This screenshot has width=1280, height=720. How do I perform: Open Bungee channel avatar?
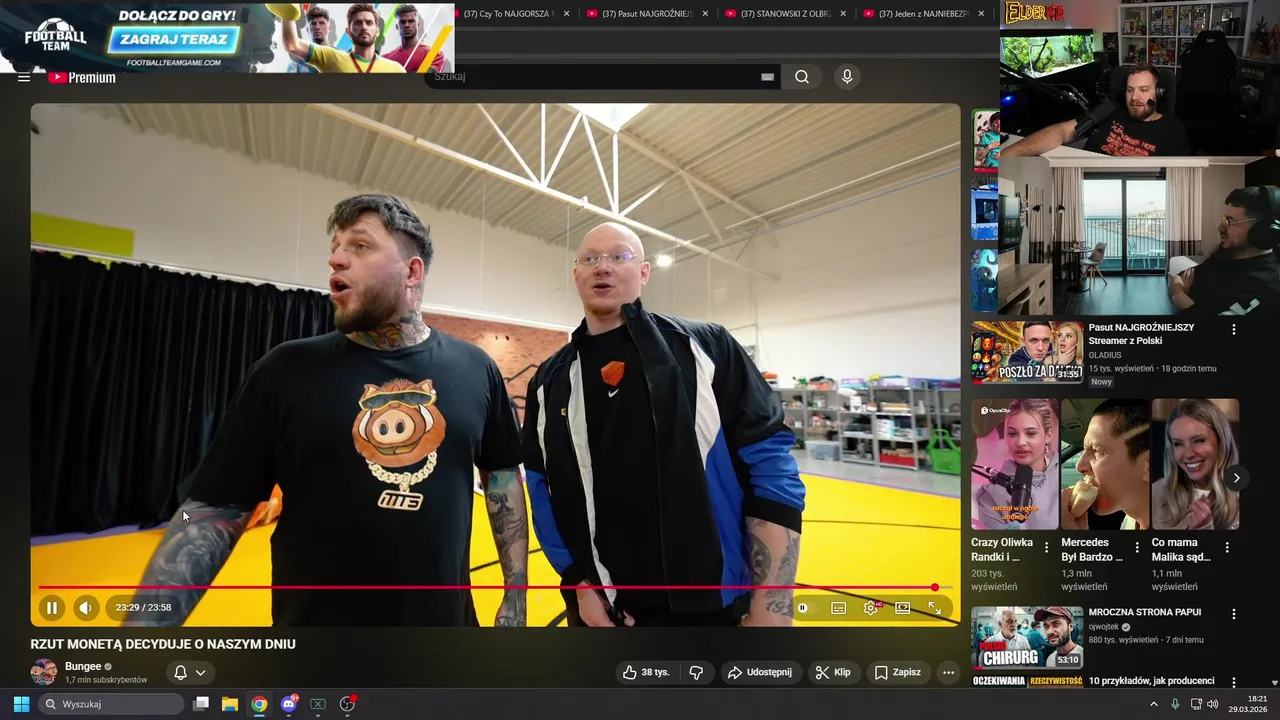[43, 672]
